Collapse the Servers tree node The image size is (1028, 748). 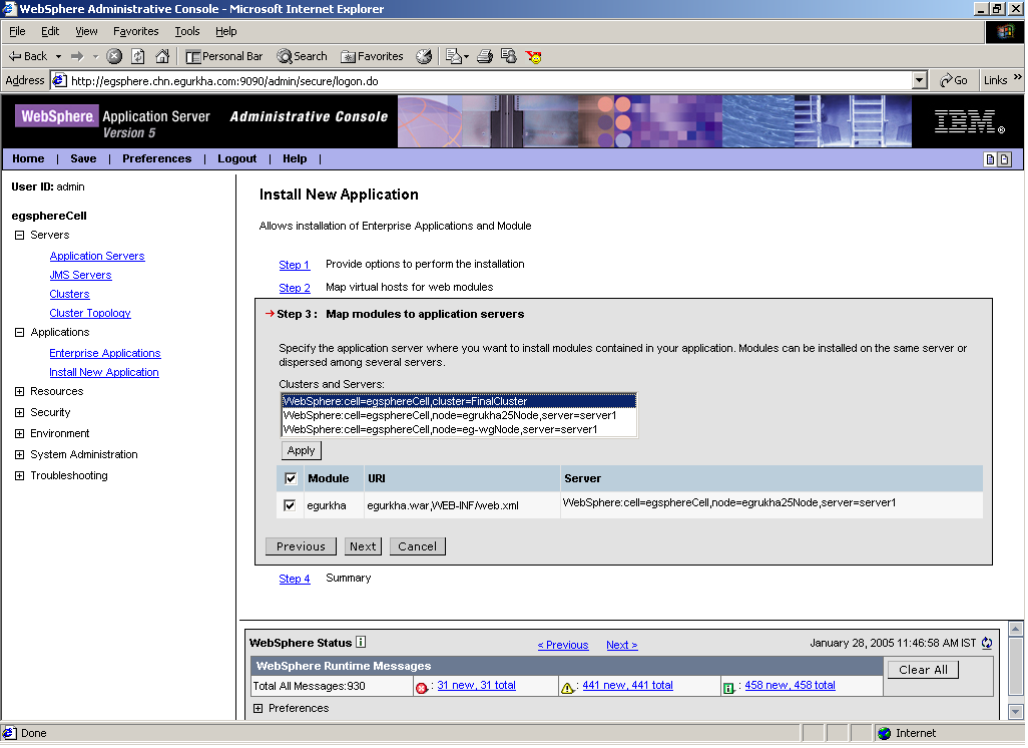pos(20,235)
